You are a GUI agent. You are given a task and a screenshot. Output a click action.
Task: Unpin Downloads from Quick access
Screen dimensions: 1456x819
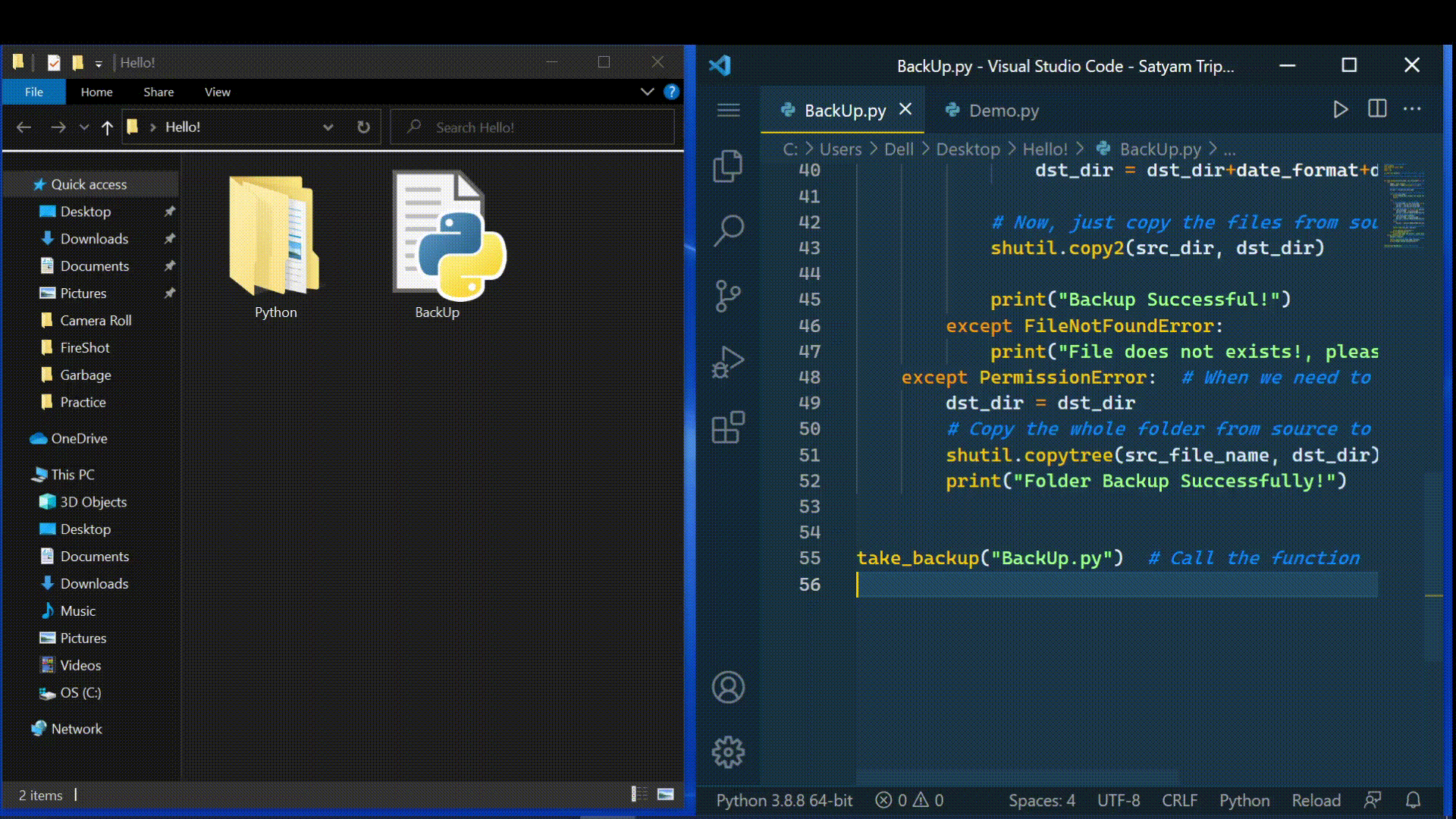171,239
